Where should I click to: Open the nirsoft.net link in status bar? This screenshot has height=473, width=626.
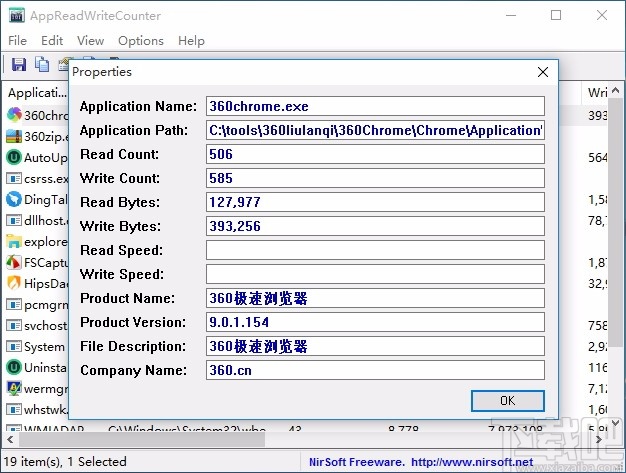click(472, 462)
